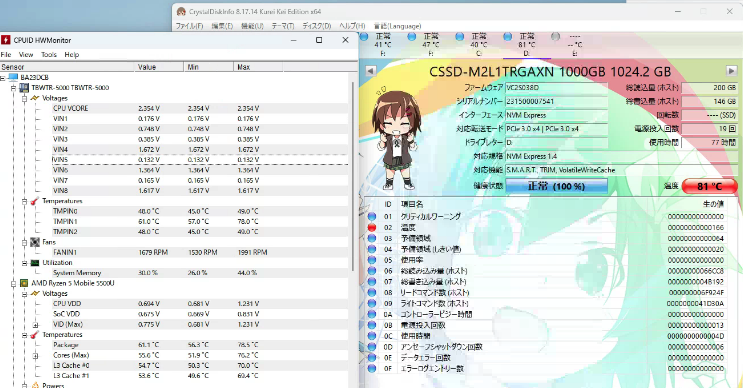
Task: Show the next disk with right arrow
Action: [x=731, y=71]
